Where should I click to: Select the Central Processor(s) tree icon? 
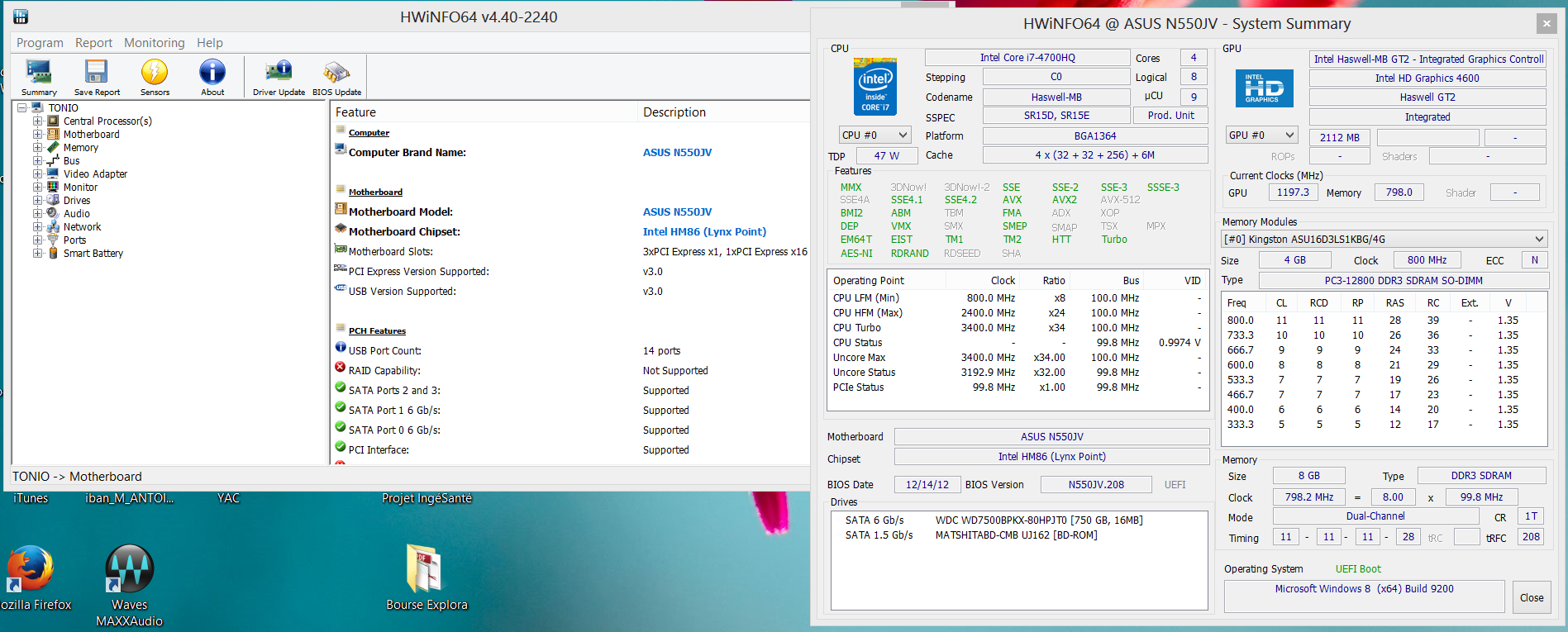[x=53, y=121]
